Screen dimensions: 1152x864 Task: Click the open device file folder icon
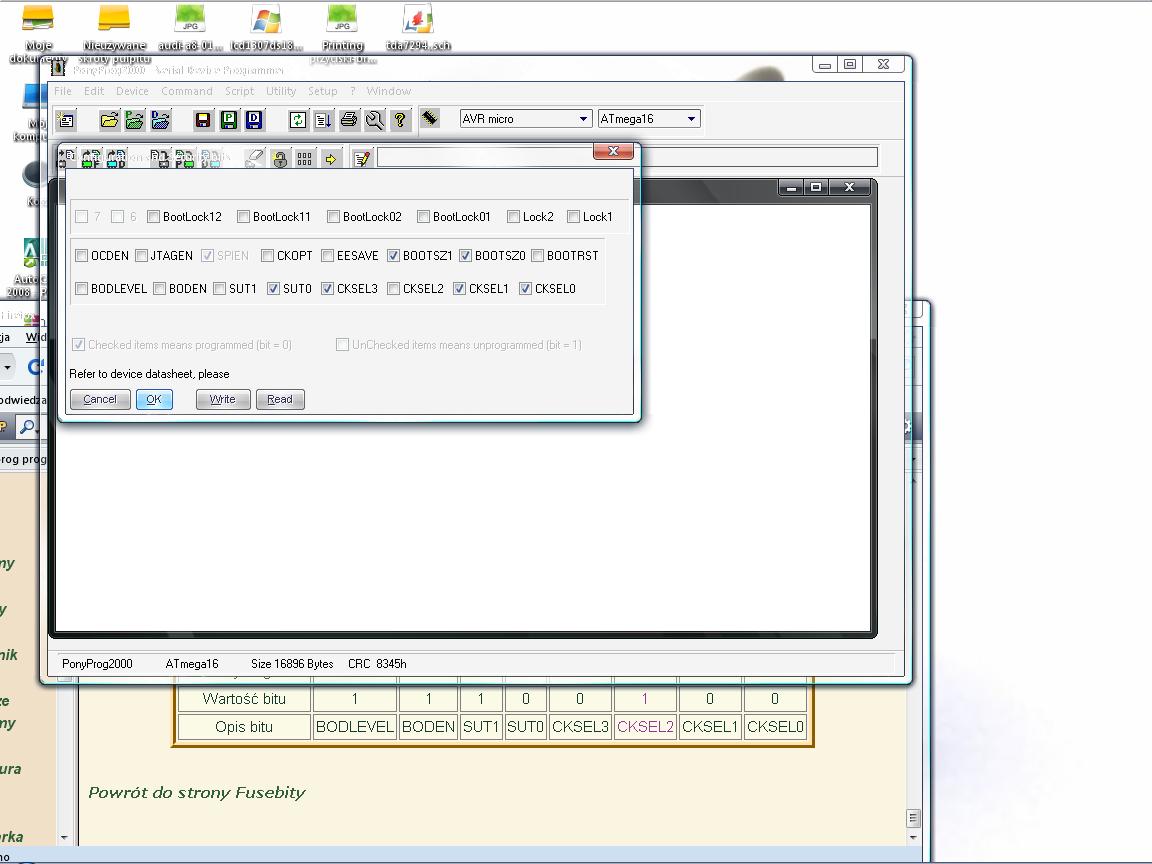[x=109, y=120]
